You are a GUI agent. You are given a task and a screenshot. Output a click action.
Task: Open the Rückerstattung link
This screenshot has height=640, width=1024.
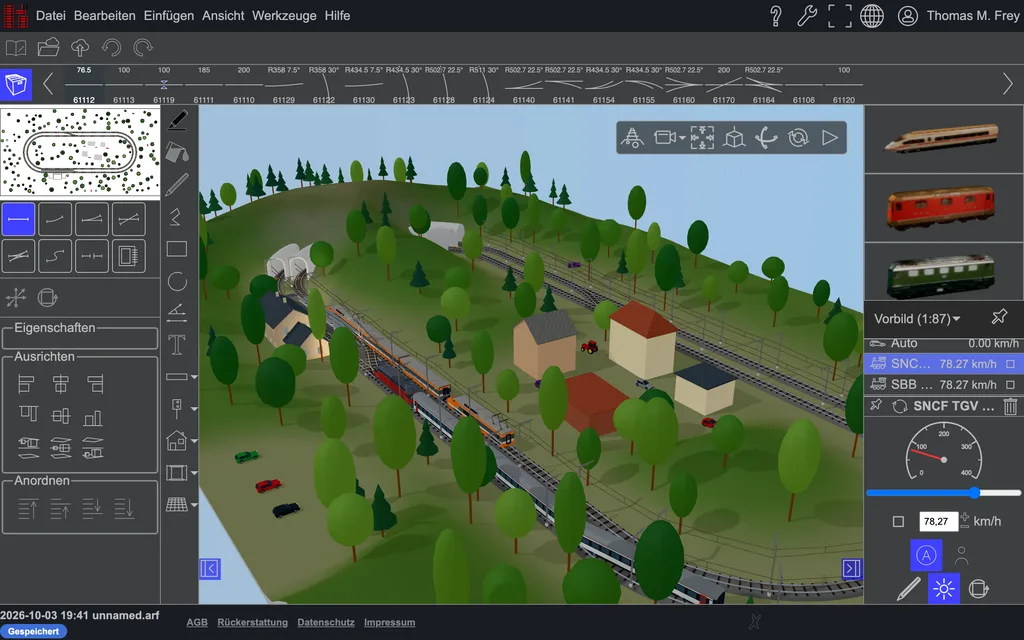point(252,622)
